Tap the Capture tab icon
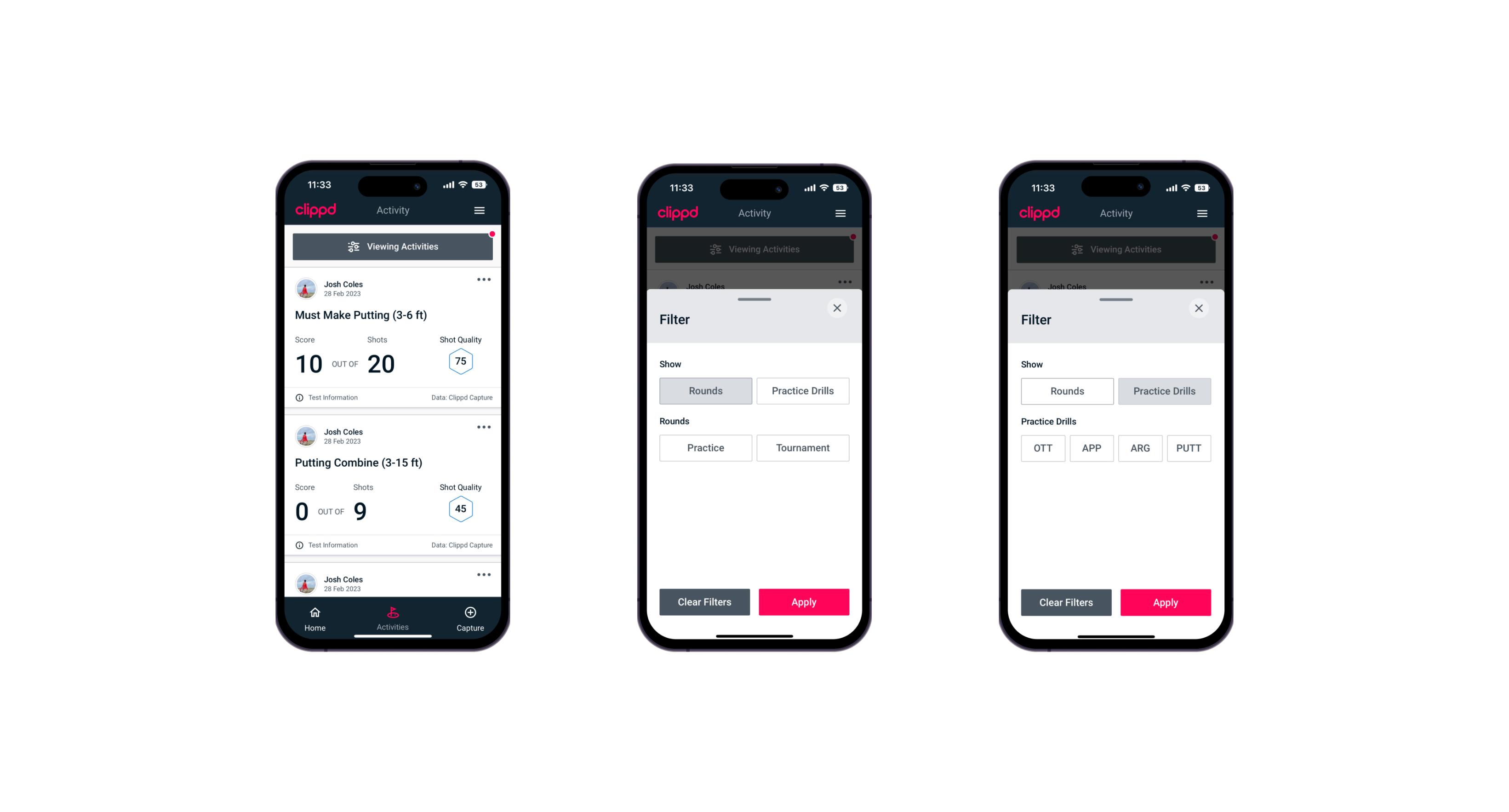 [x=470, y=614]
